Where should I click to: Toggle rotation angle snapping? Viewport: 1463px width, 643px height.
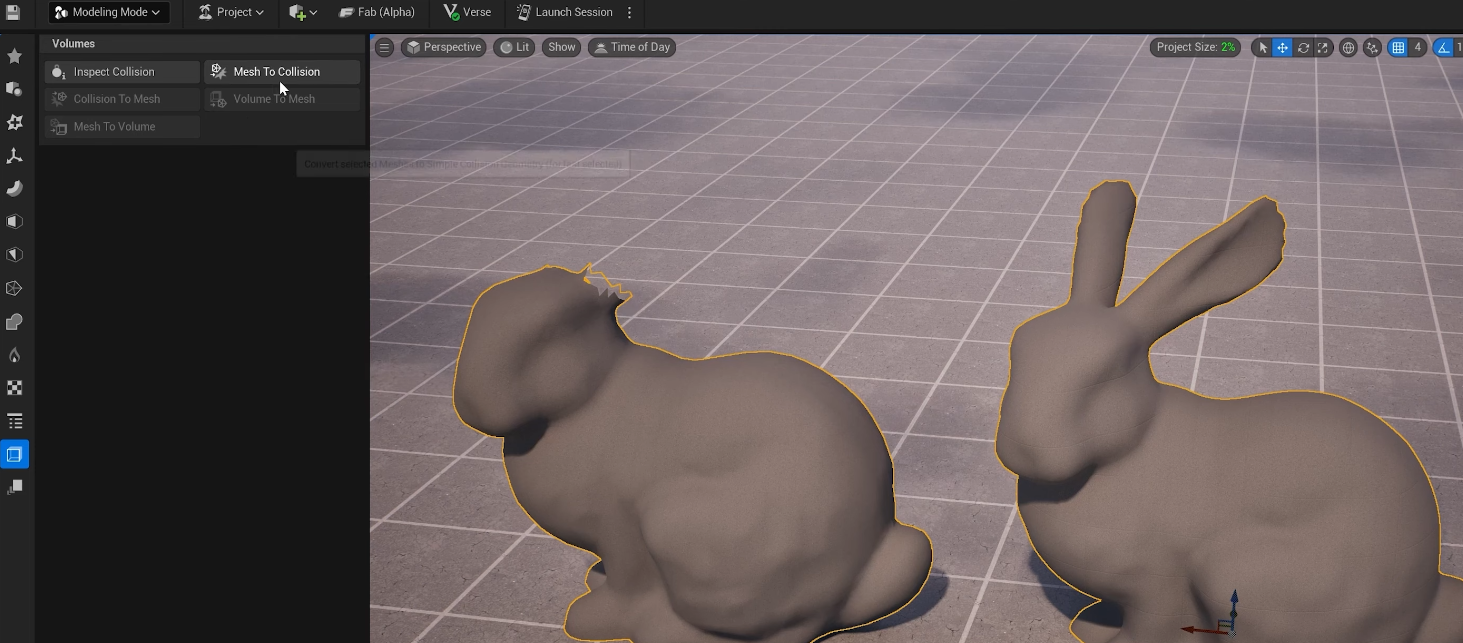tap(1443, 47)
